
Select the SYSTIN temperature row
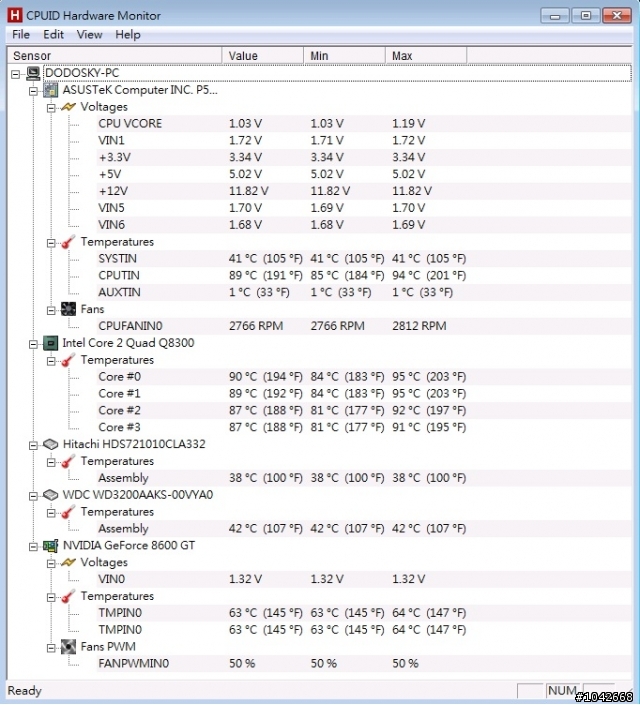tap(363, 259)
